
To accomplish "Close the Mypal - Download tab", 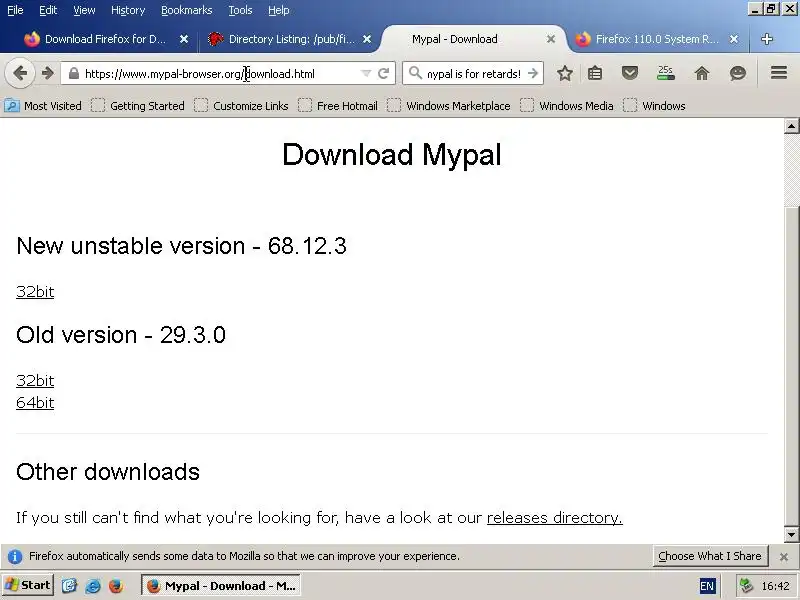I will [551, 39].
